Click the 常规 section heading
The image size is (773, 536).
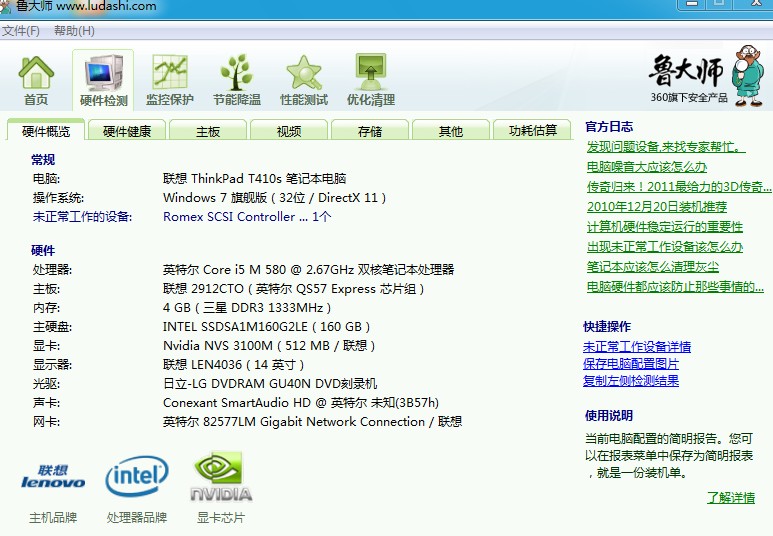(x=43, y=159)
